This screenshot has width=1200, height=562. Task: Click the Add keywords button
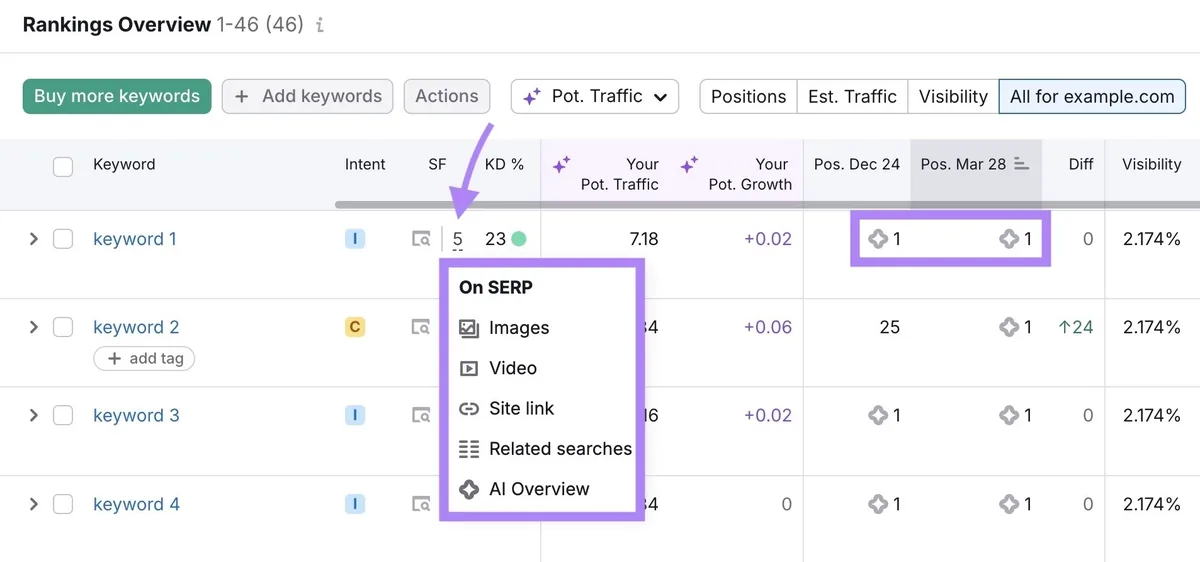[307, 96]
